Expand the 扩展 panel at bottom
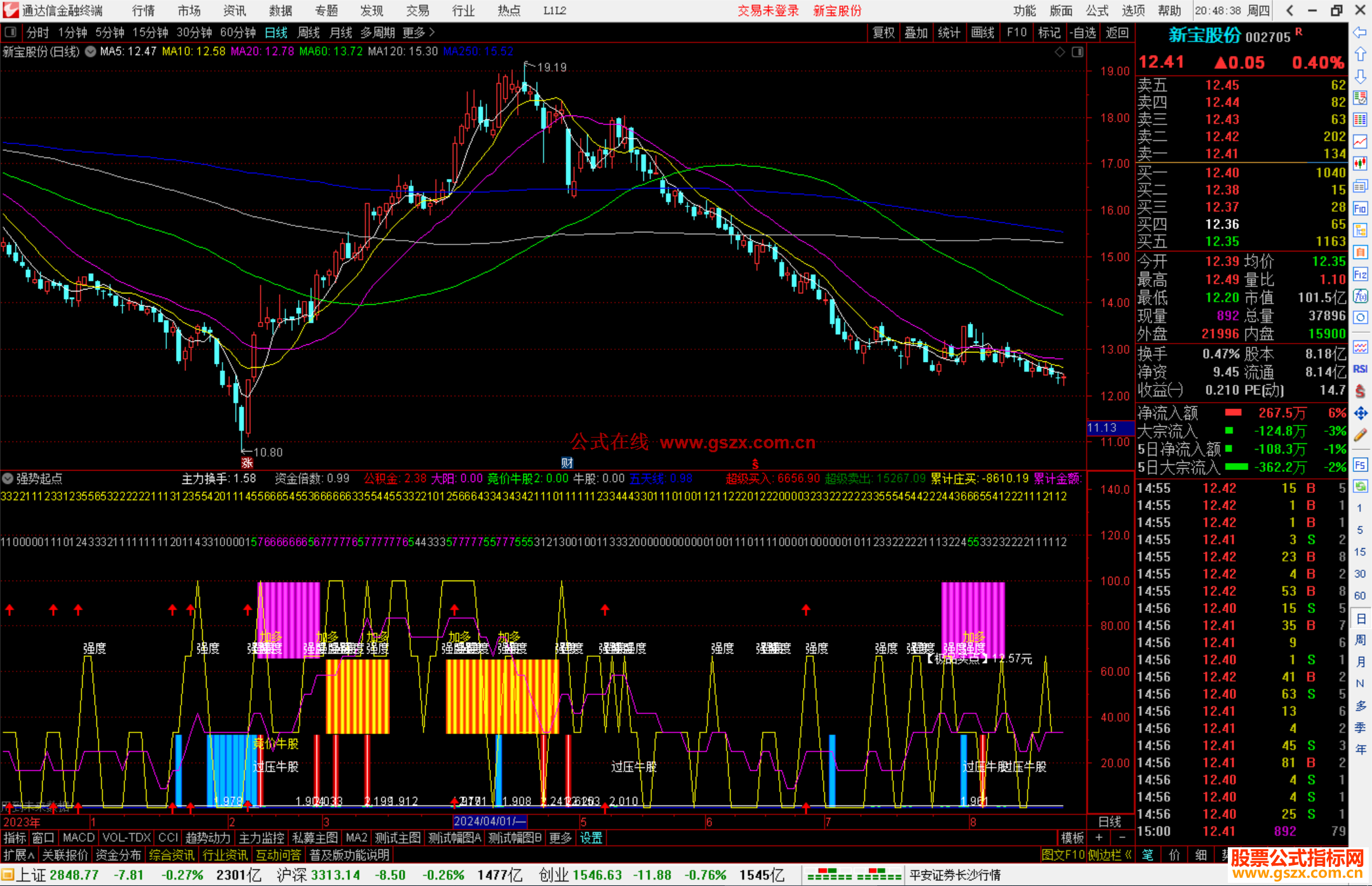This screenshot has width=1372, height=886. (x=18, y=855)
